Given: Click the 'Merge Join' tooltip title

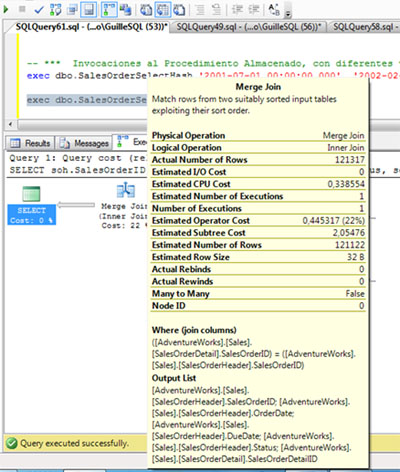Looking at the screenshot, I should 258,87.
